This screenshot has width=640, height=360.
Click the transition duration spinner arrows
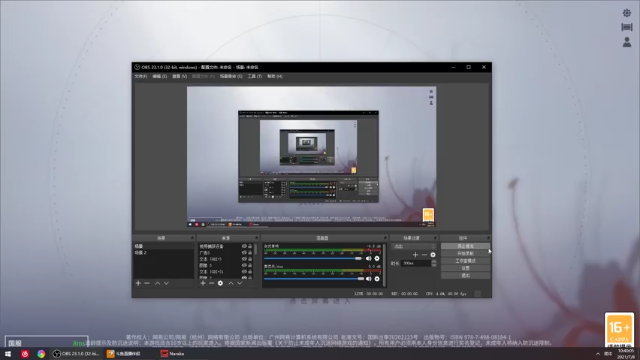point(433,264)
